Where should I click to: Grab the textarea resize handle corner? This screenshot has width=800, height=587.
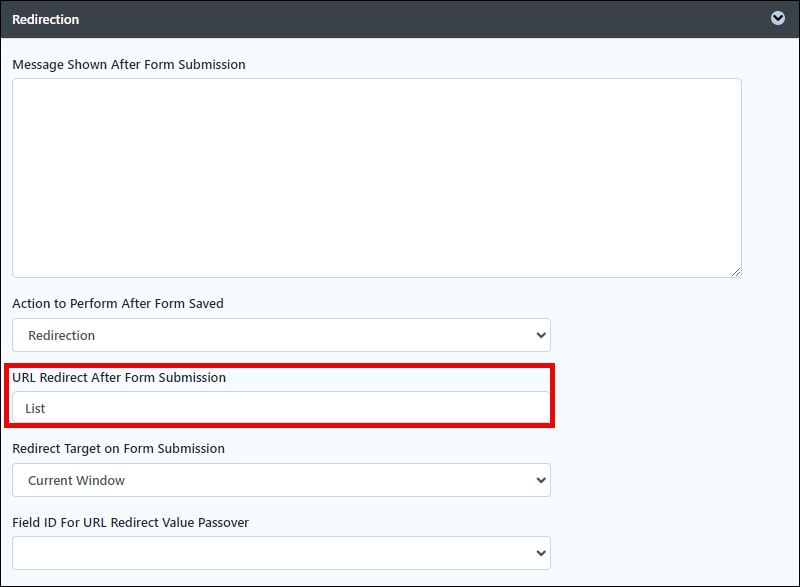[736, 272]
